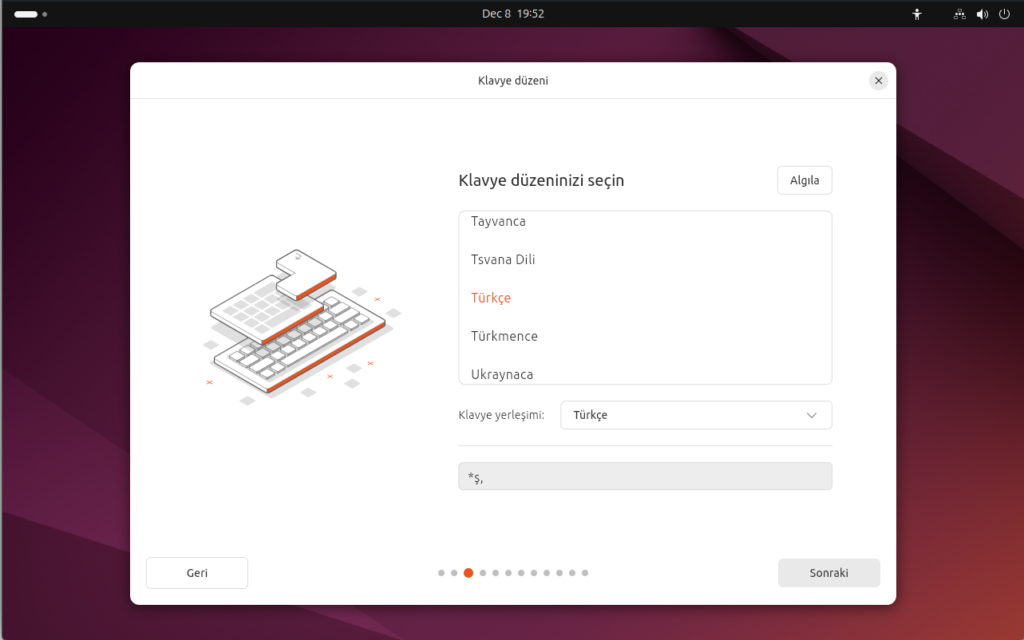Screen dimensions: 1024x640
Task: Click the active orange step indicator dot
Action: pos(468,573)
